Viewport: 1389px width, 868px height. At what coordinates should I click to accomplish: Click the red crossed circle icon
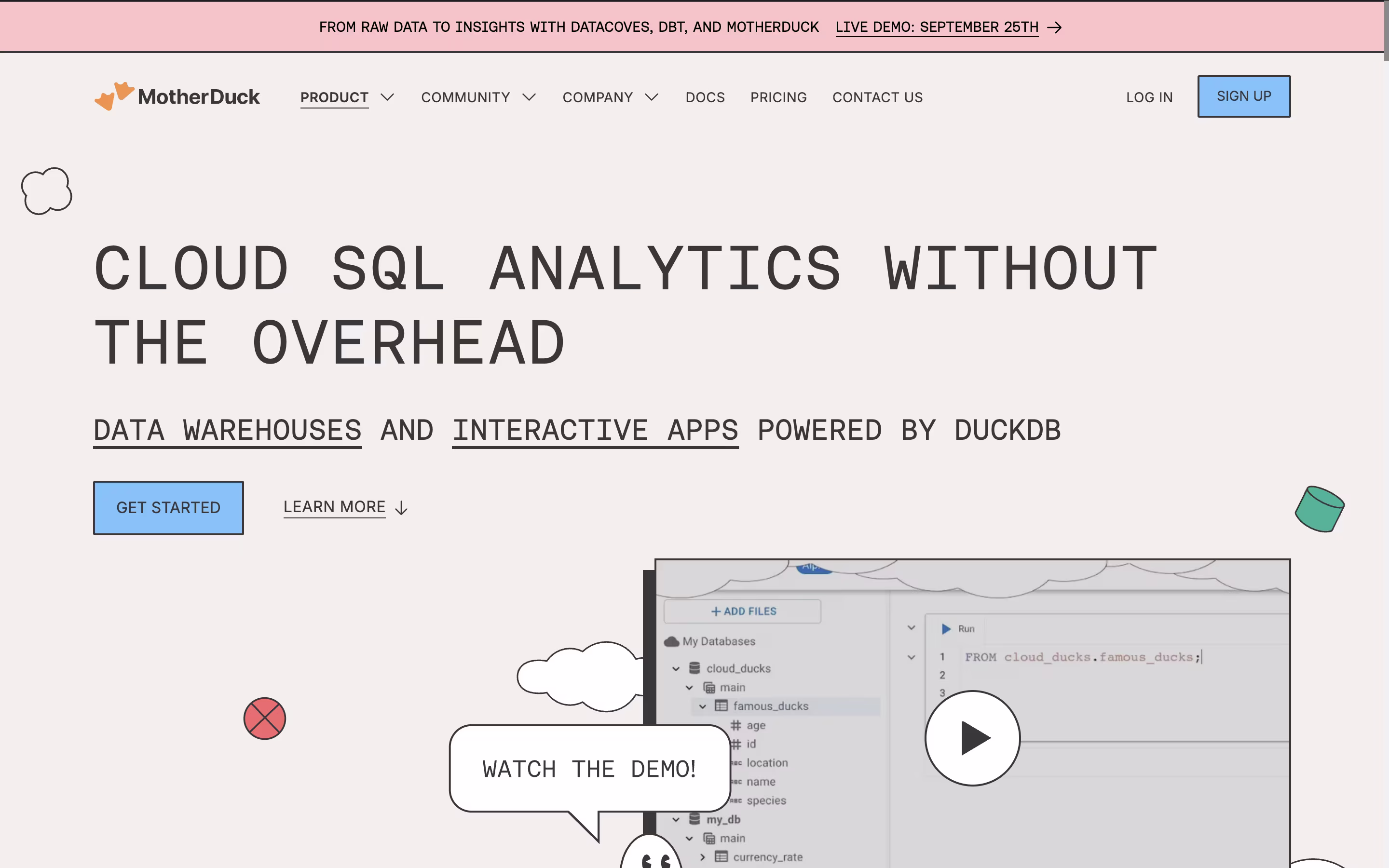tap(265, 719)
